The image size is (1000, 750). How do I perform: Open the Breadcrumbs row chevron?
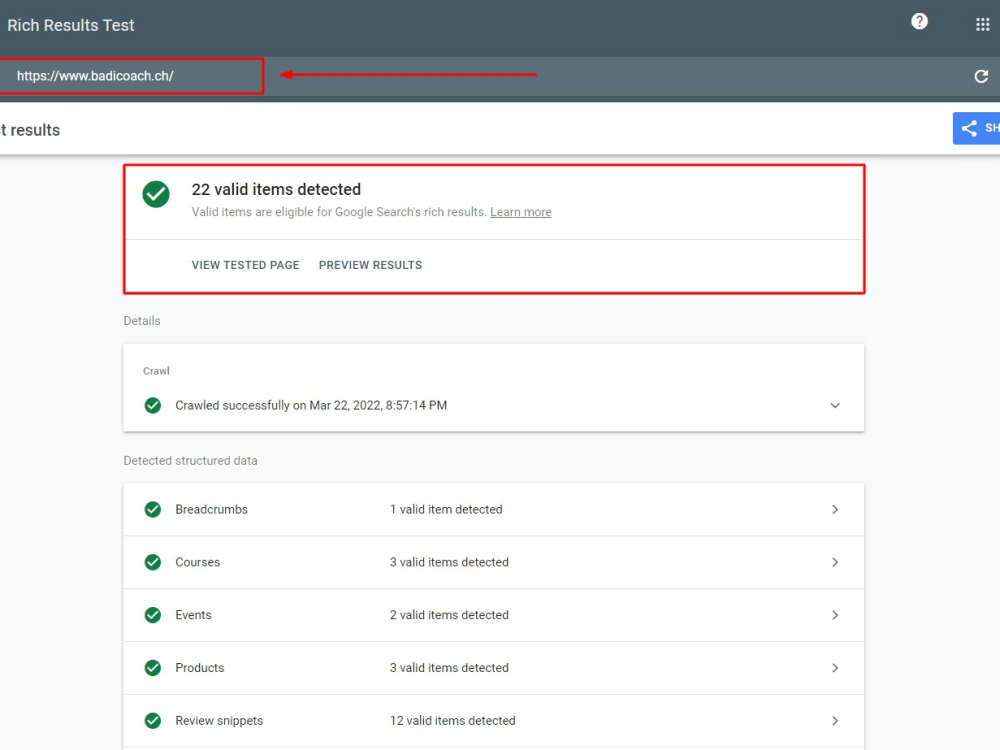(835, 510)
